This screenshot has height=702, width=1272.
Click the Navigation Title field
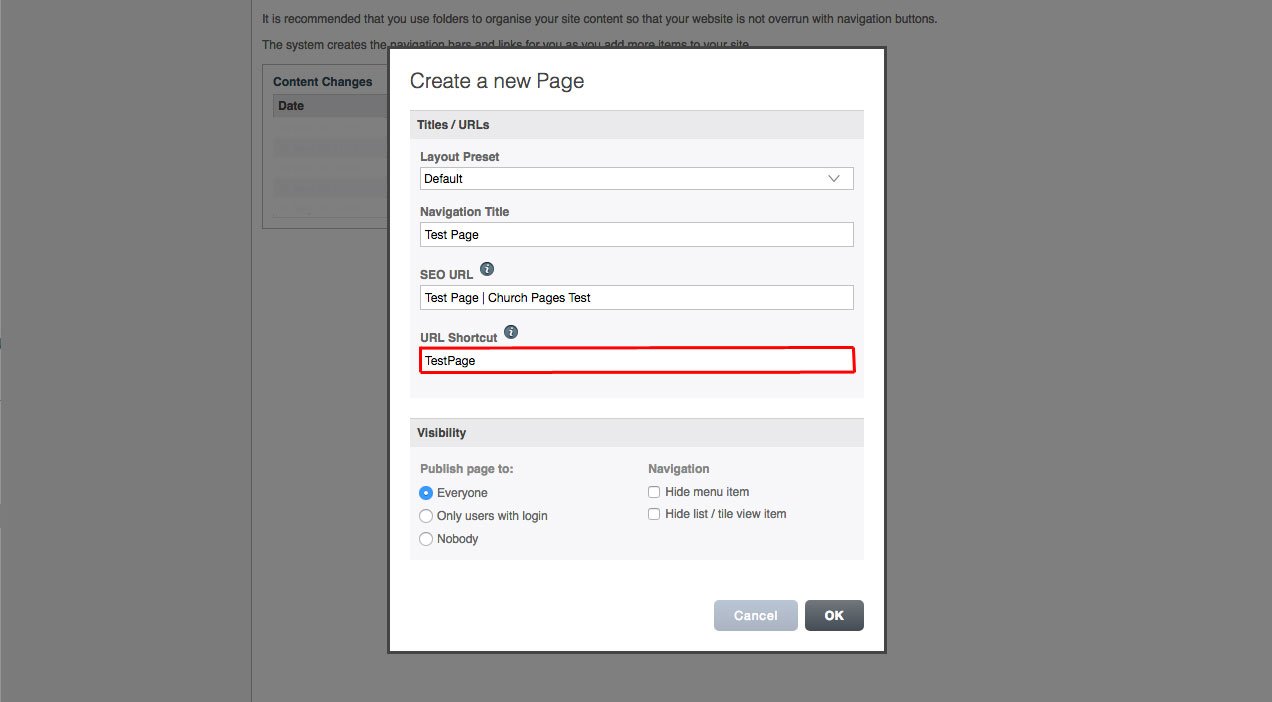[636, 235]
